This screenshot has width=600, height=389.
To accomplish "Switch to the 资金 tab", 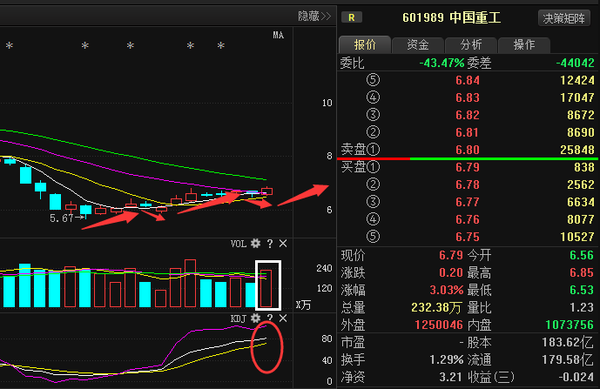I will (418, 45).
